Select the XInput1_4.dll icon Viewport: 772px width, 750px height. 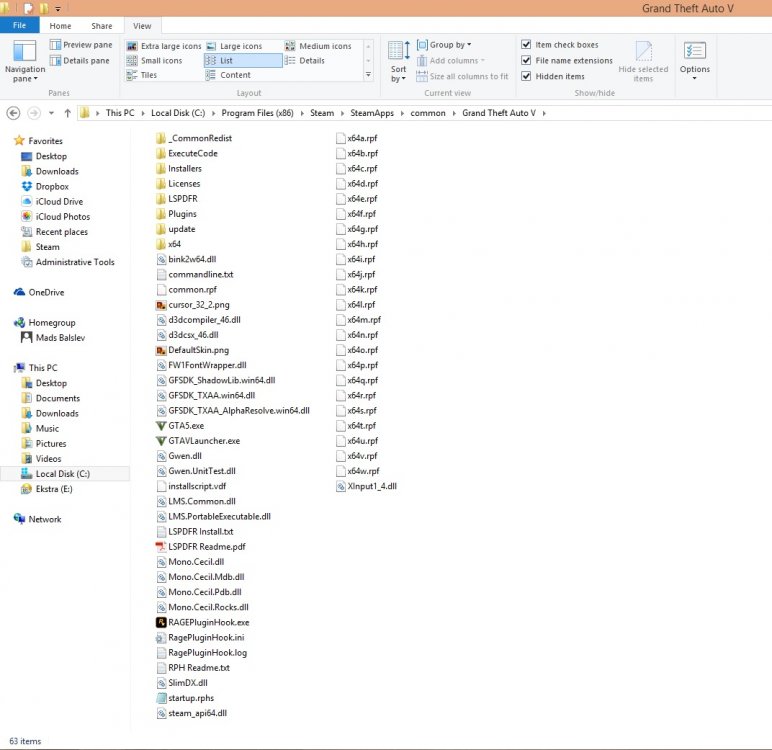click(x=341, y=487)
